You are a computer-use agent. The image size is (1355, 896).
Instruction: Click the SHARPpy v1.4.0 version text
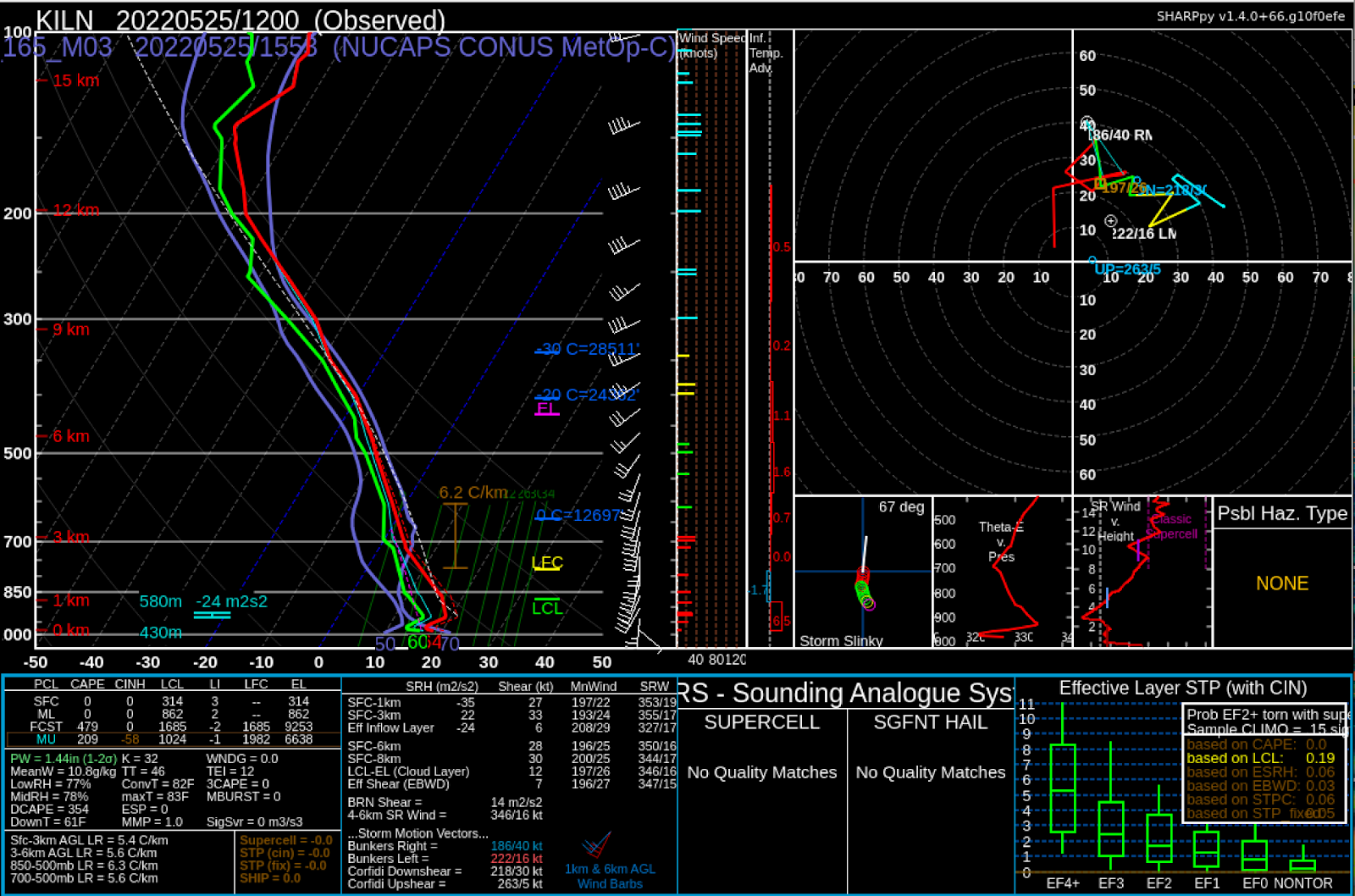tap(1250, 15)
